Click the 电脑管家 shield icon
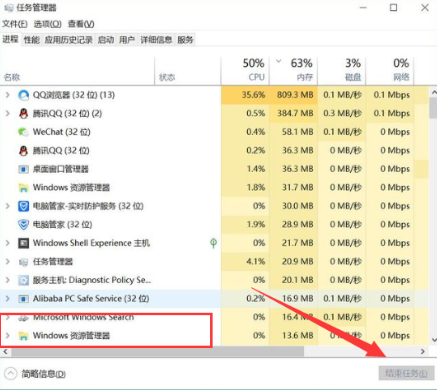 point(23,225)
